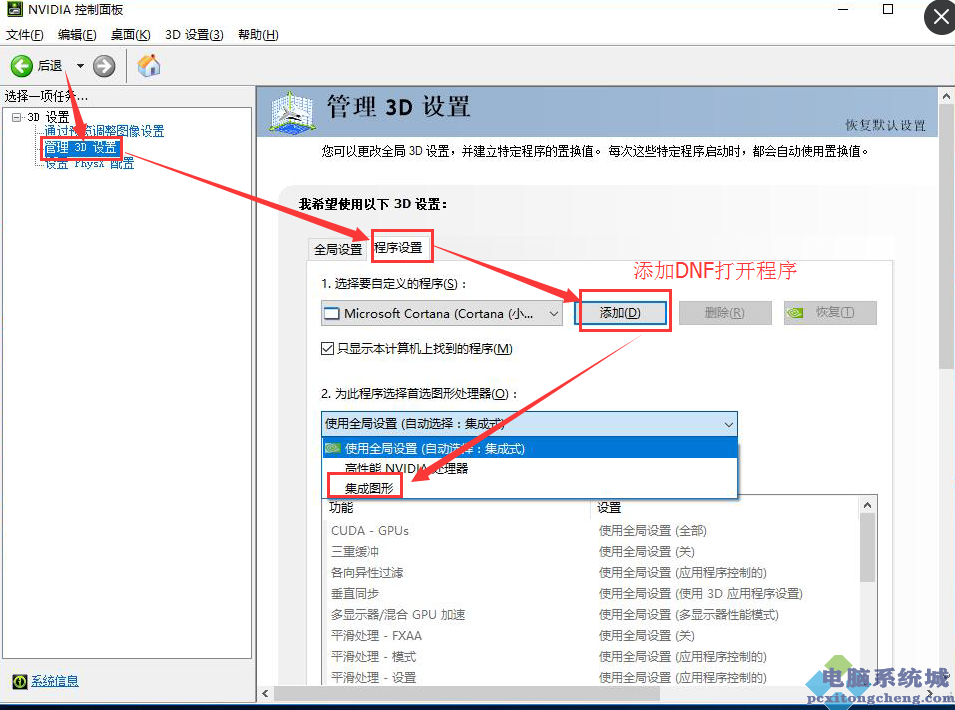The height and width of the screenshot is (710, 955).
Task: Select 管理 3D 设置 tree item
Action: pos(80,147)
